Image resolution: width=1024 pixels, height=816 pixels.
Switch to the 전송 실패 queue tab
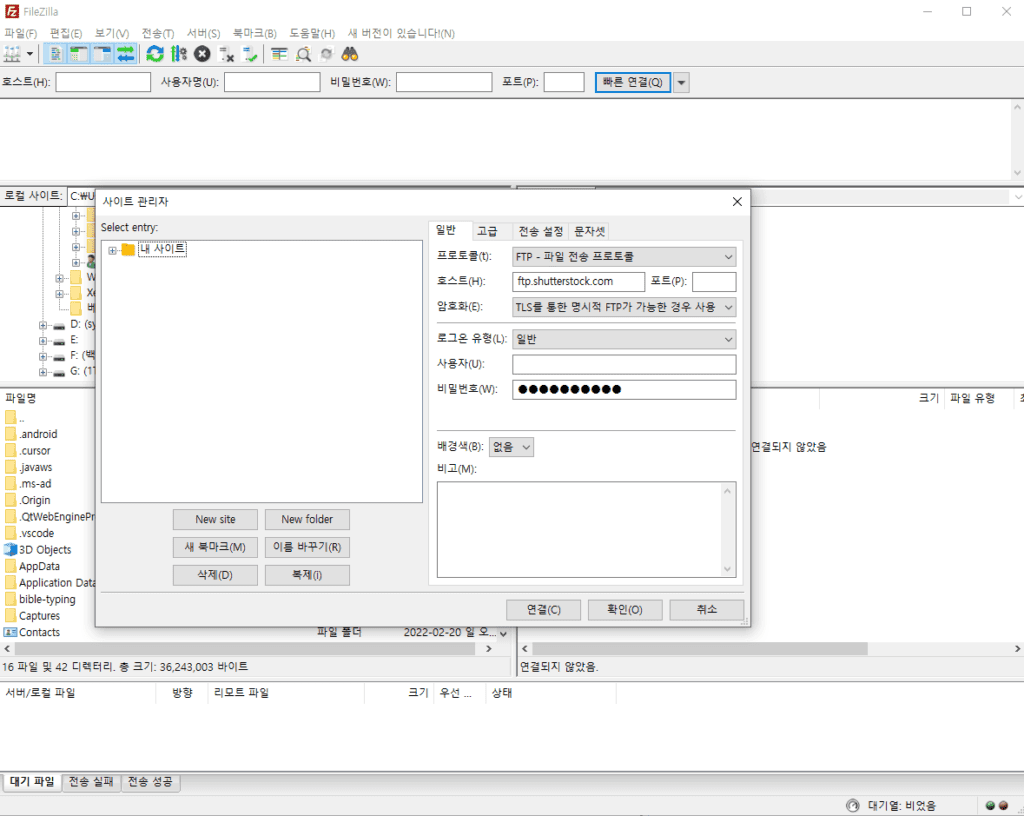click(91, 782)
